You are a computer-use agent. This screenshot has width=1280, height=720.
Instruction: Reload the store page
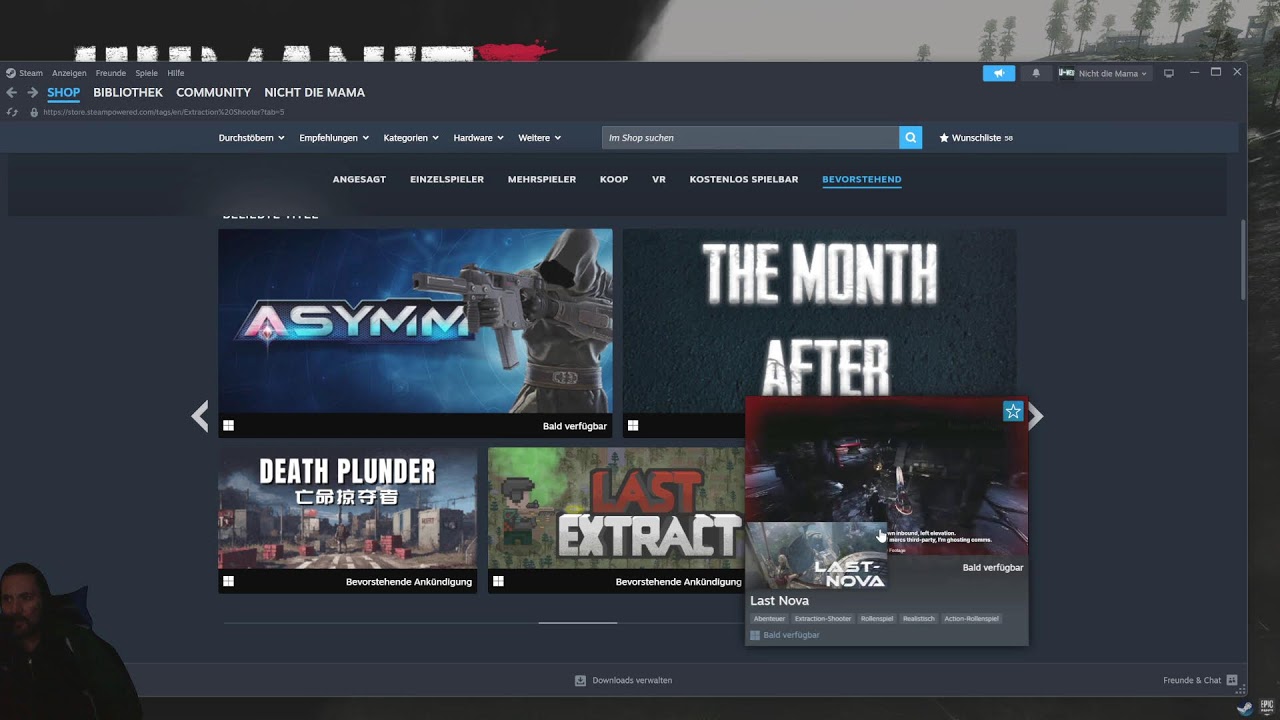pos(12,112)
